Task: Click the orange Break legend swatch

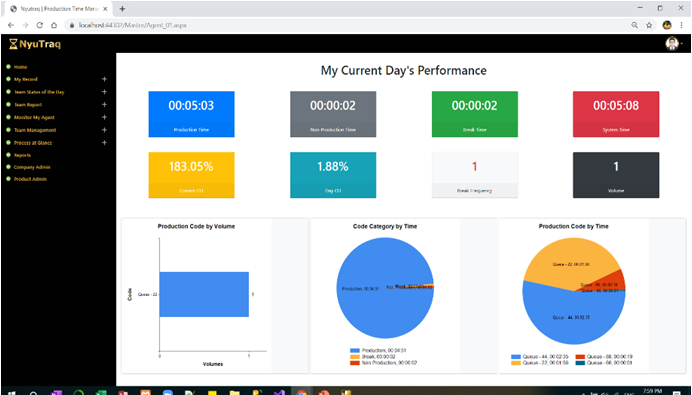Action: click(355, 357)
